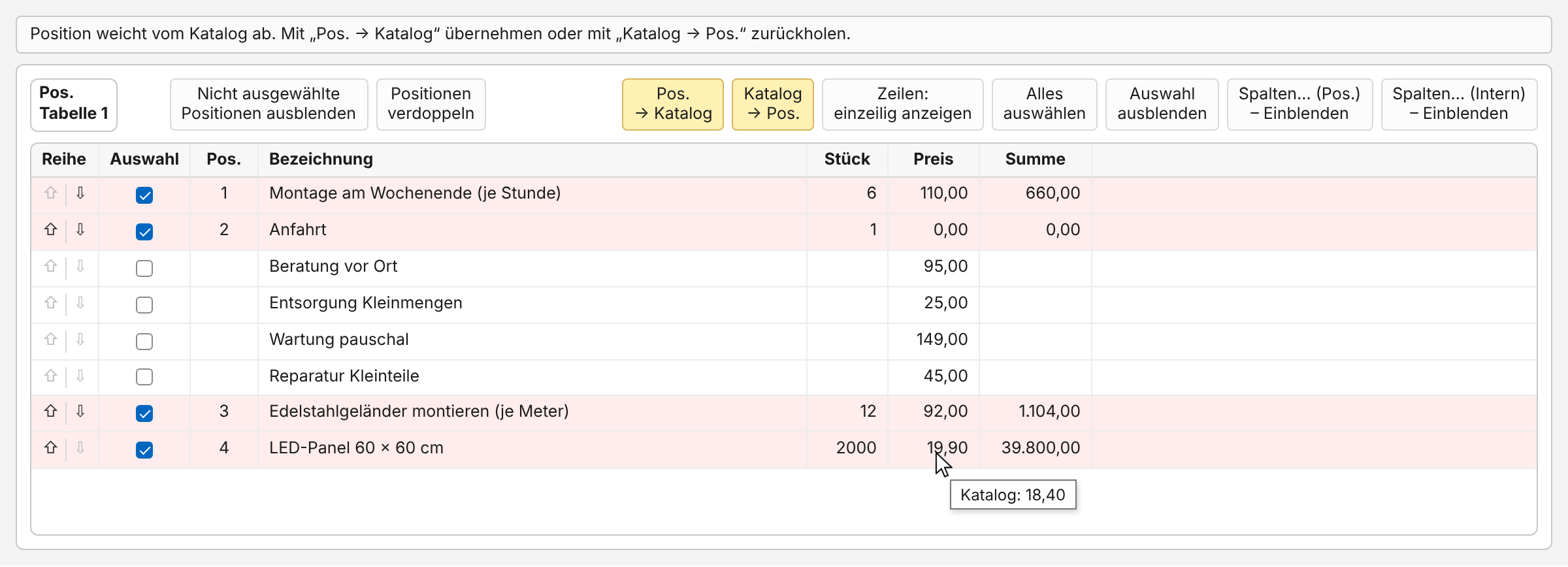Uncheck Montage am Wochenende selection
1568x567 pixels.
click(144, 195)
